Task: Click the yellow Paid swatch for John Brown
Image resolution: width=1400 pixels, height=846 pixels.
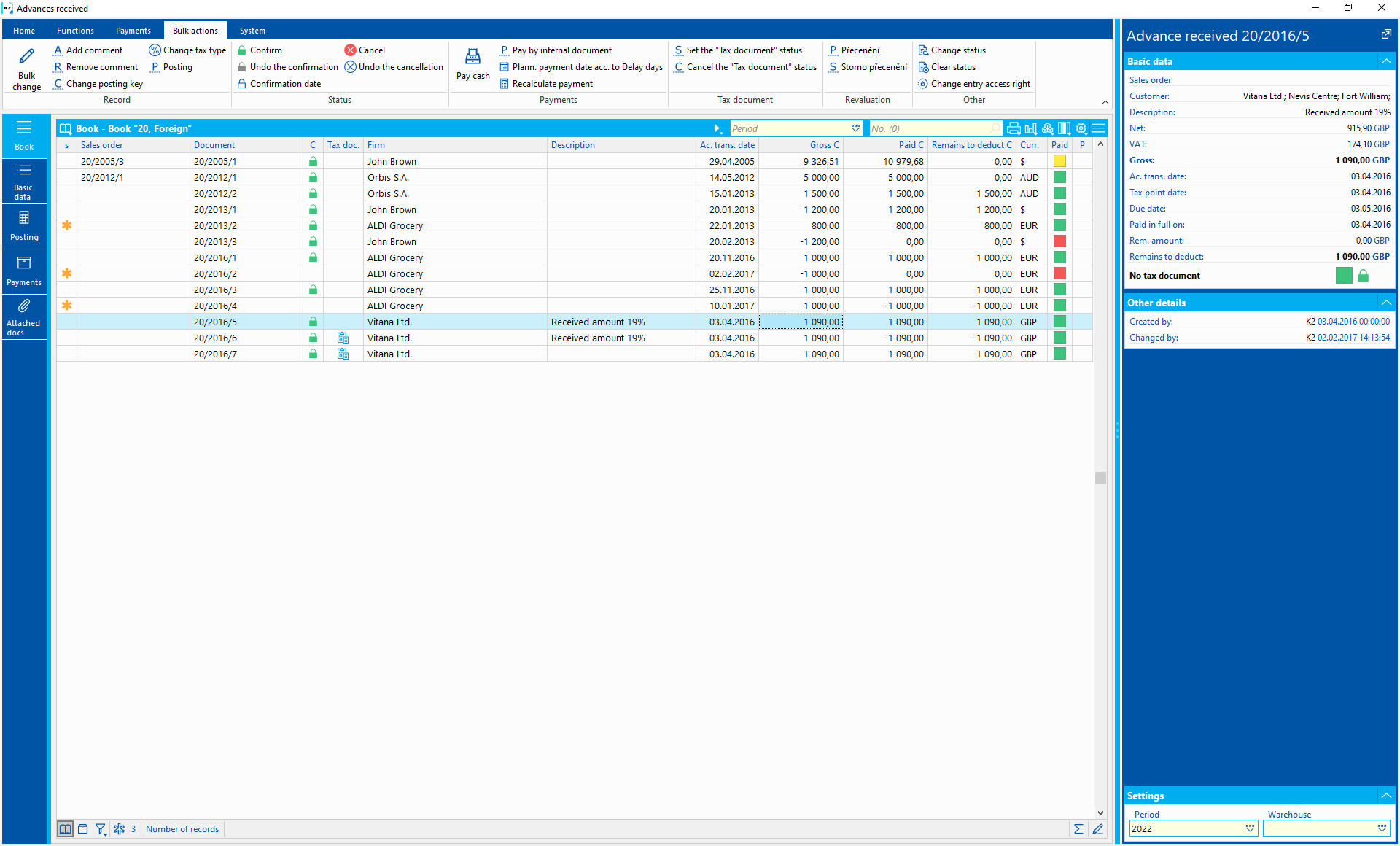Action: click(1059, 161)
